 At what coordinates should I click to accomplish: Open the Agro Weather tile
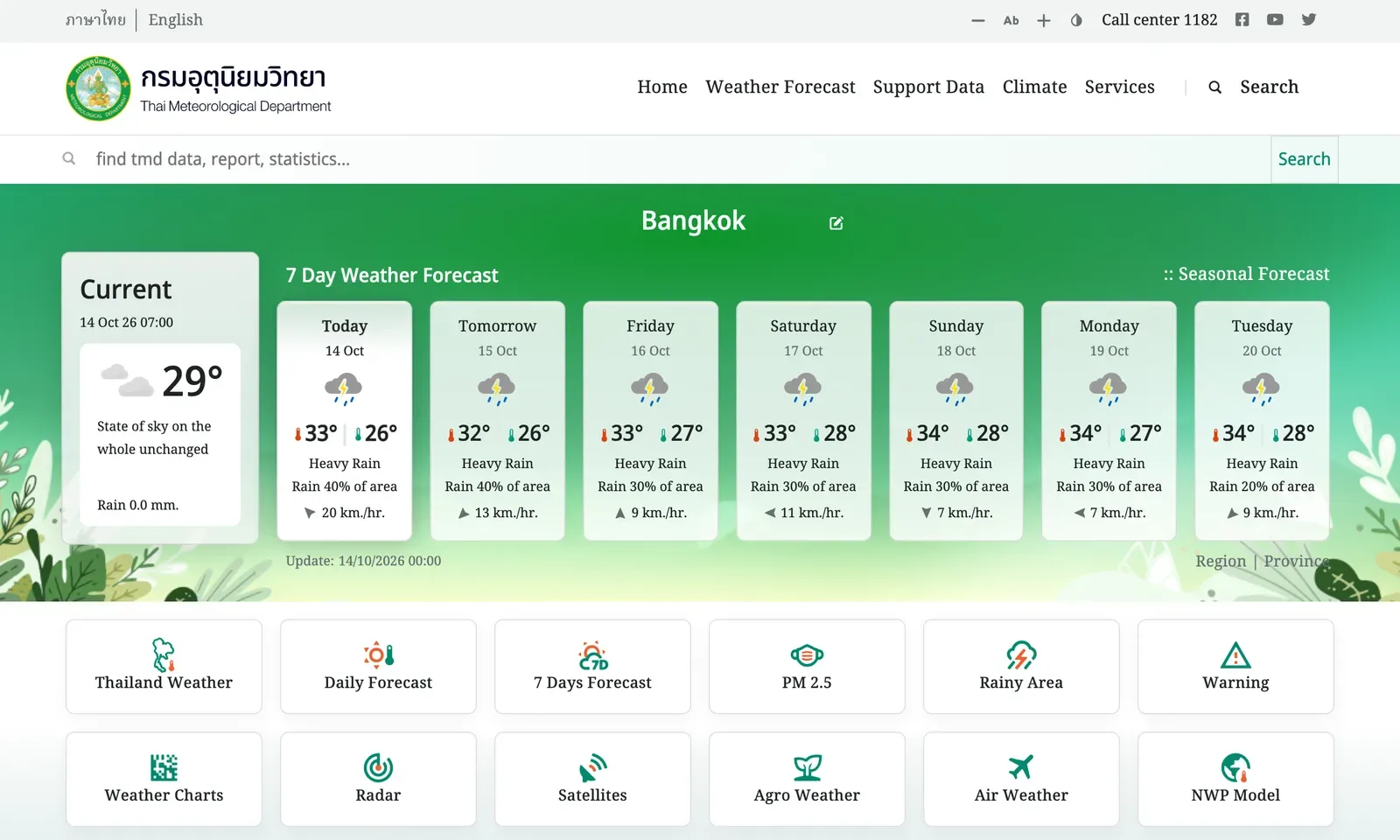point(807,780)
